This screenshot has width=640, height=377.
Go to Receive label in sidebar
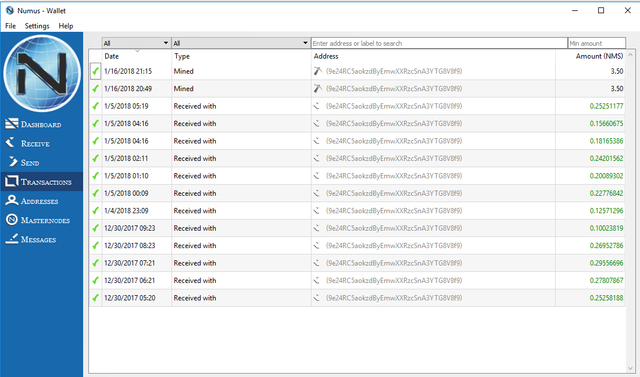[x=36, y=144]
